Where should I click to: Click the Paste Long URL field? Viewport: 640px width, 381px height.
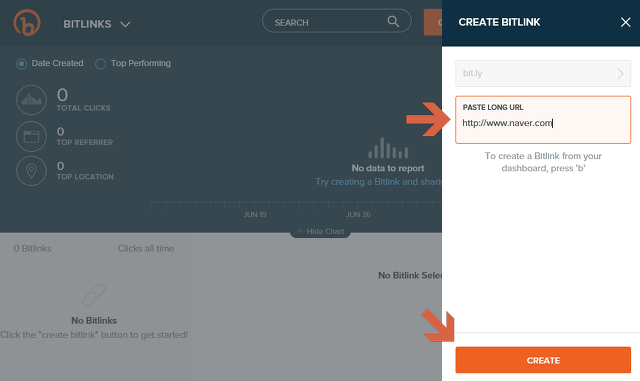543,120
